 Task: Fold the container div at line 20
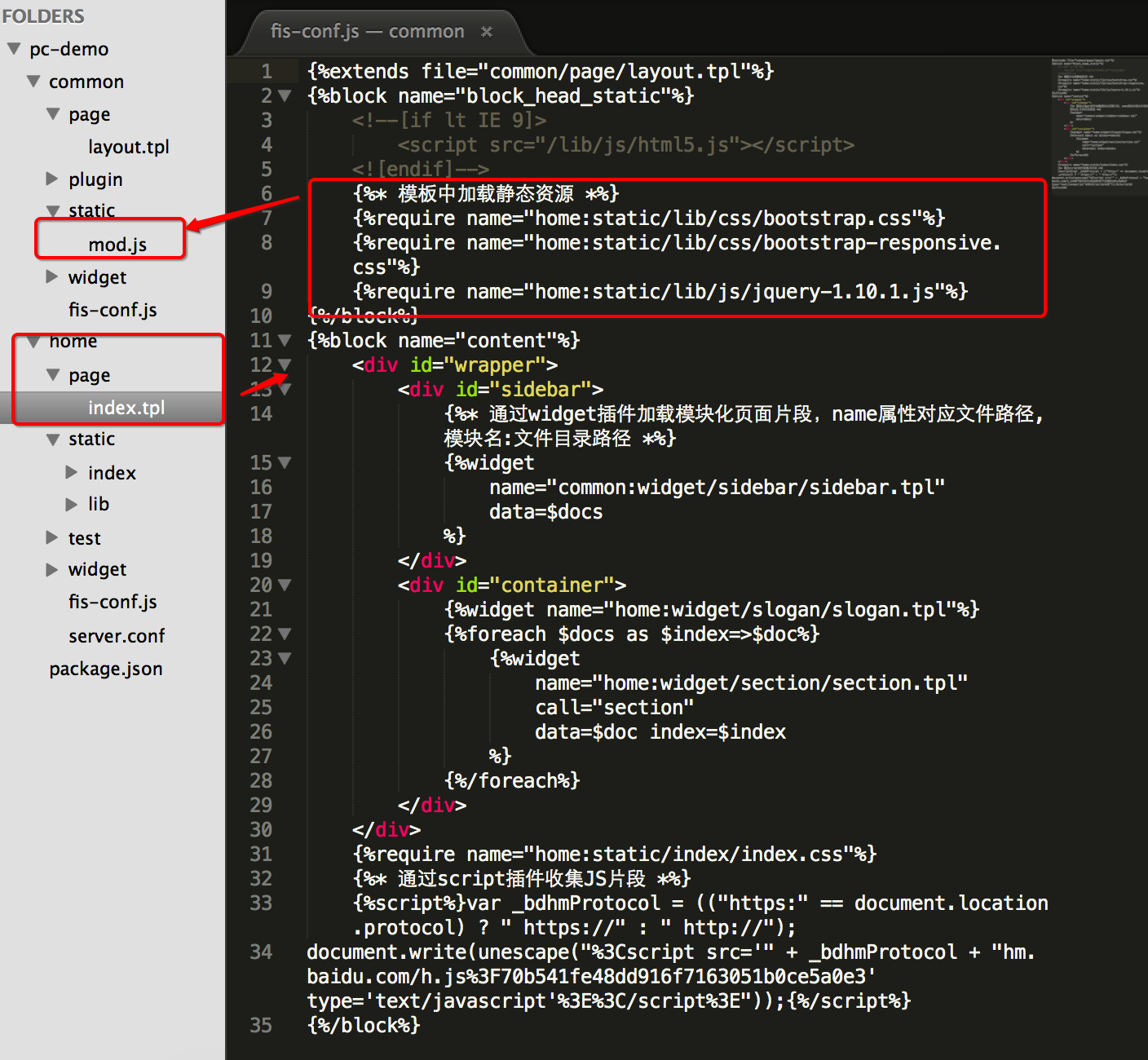285,585
